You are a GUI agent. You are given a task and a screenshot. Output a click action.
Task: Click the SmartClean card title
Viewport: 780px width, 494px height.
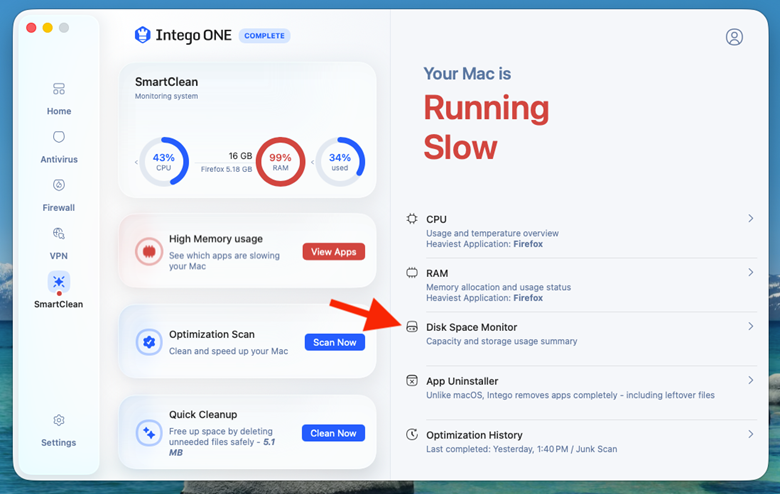tap(166, 82)
